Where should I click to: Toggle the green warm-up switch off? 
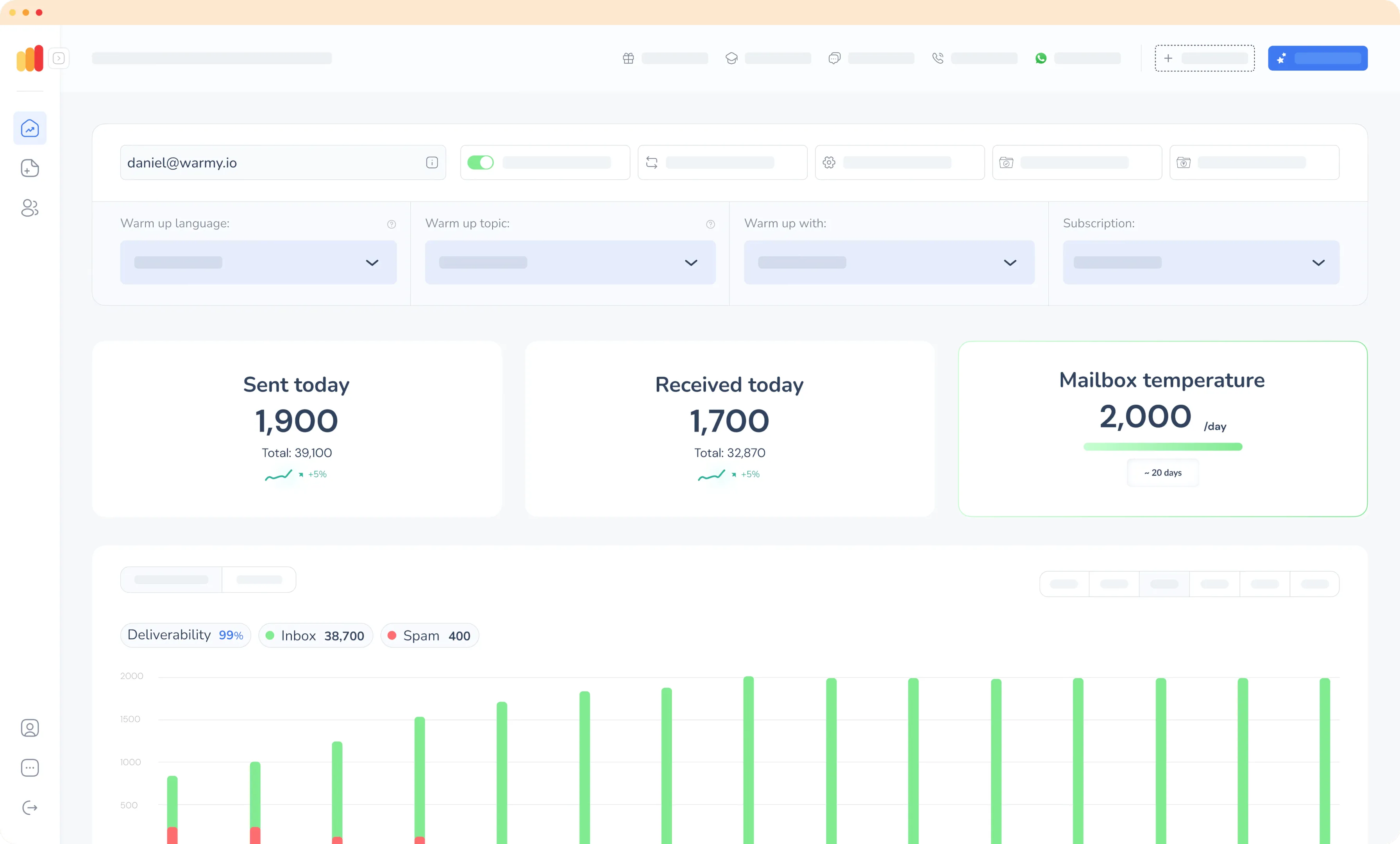(481, 163)
